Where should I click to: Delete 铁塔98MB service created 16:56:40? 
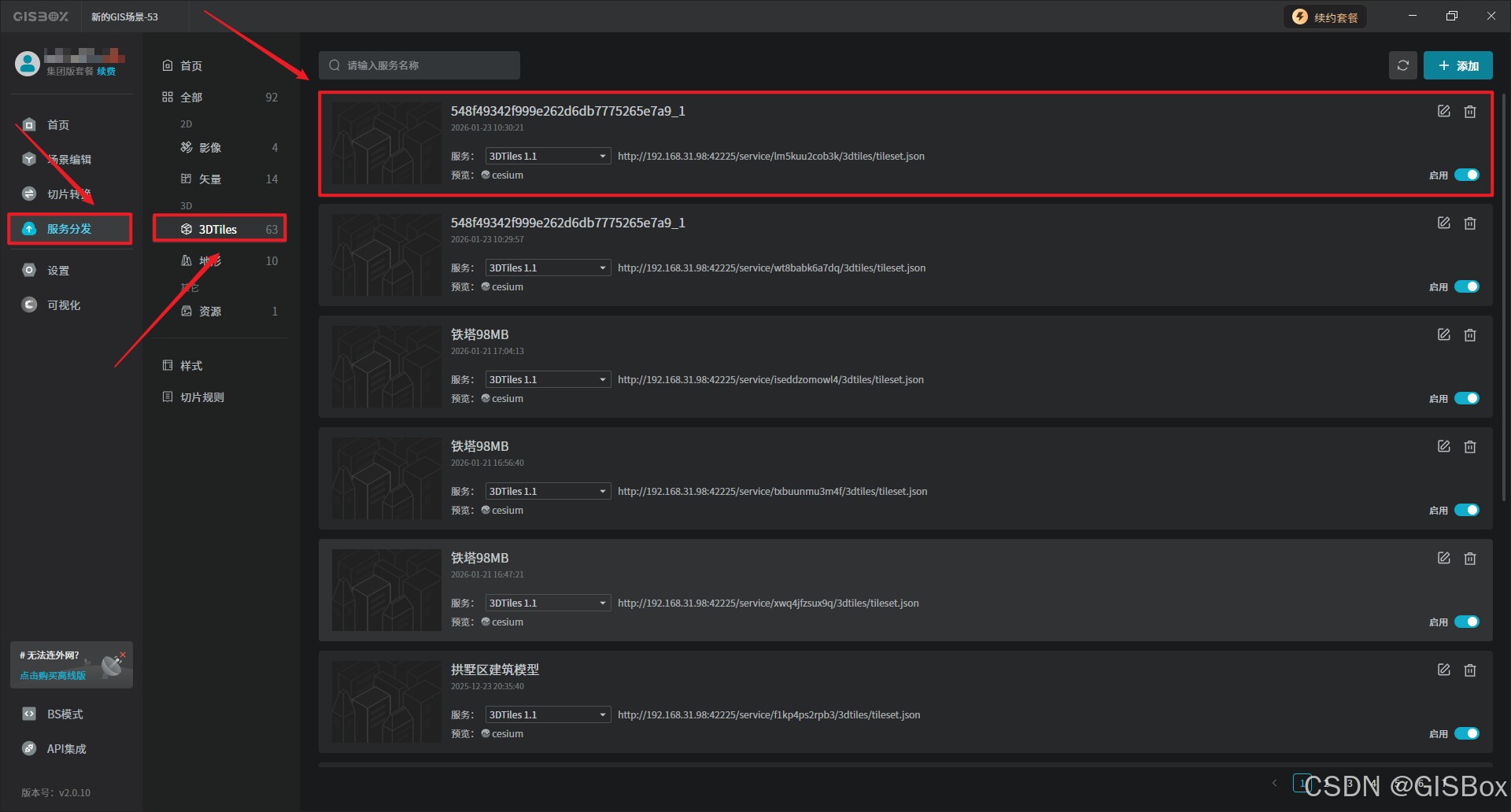click(x=1469, y=446)
